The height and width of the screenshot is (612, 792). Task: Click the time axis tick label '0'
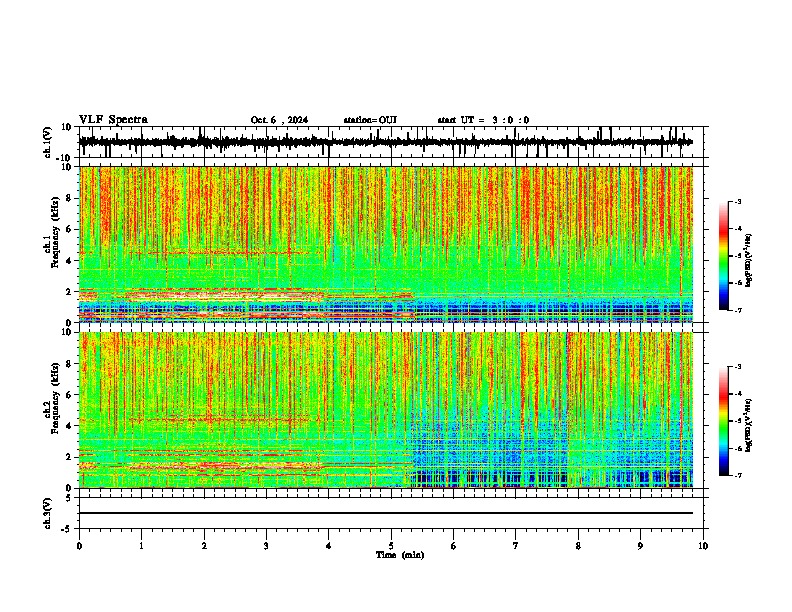[79, 546]
